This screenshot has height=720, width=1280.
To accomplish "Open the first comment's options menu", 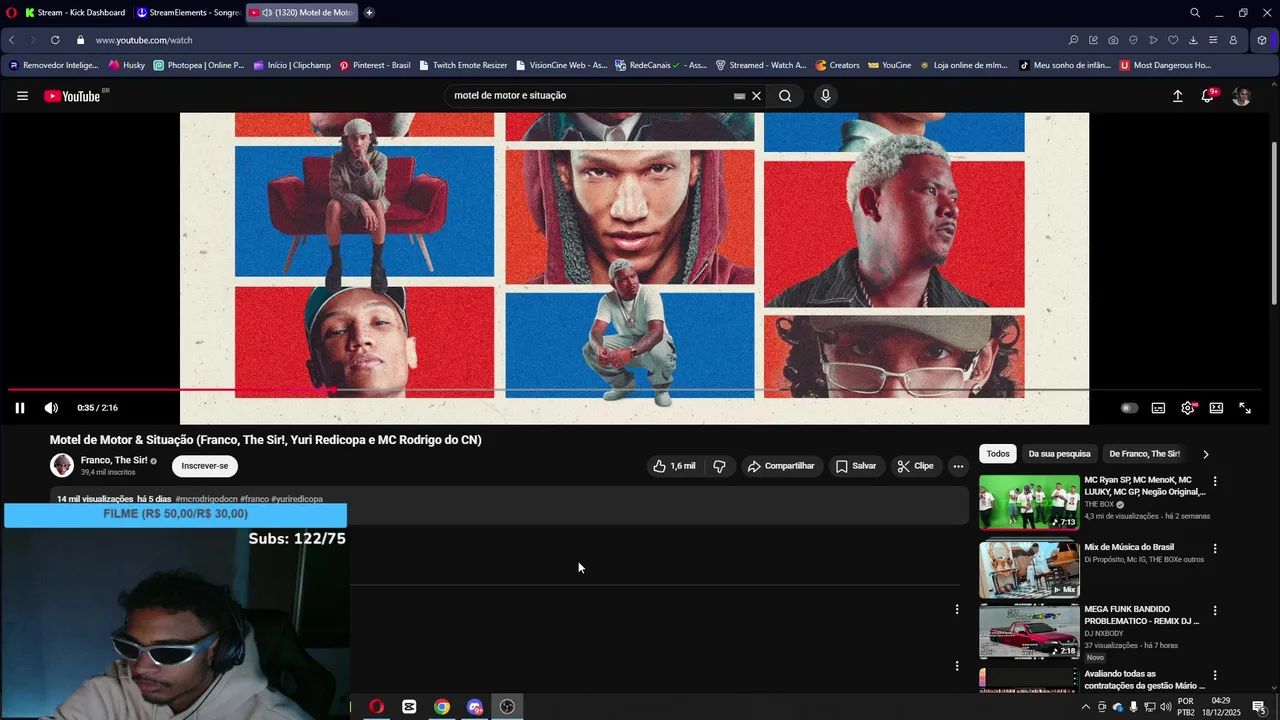I will click(x=956, y=609).
